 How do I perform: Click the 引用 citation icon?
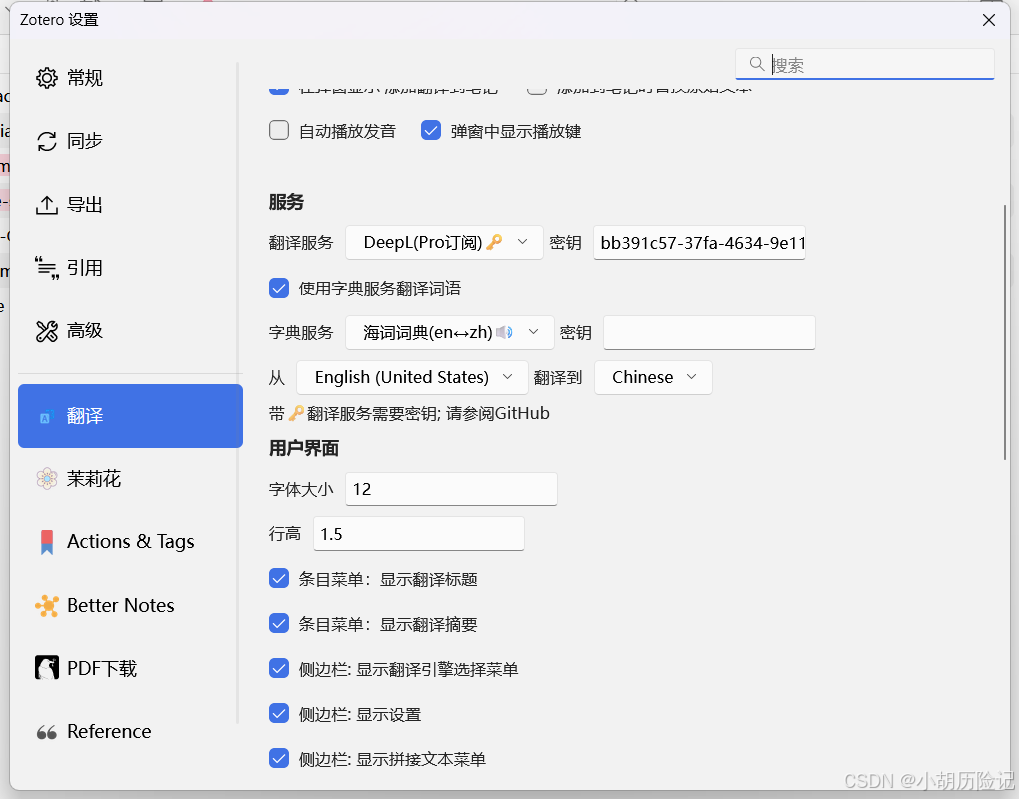45,267
